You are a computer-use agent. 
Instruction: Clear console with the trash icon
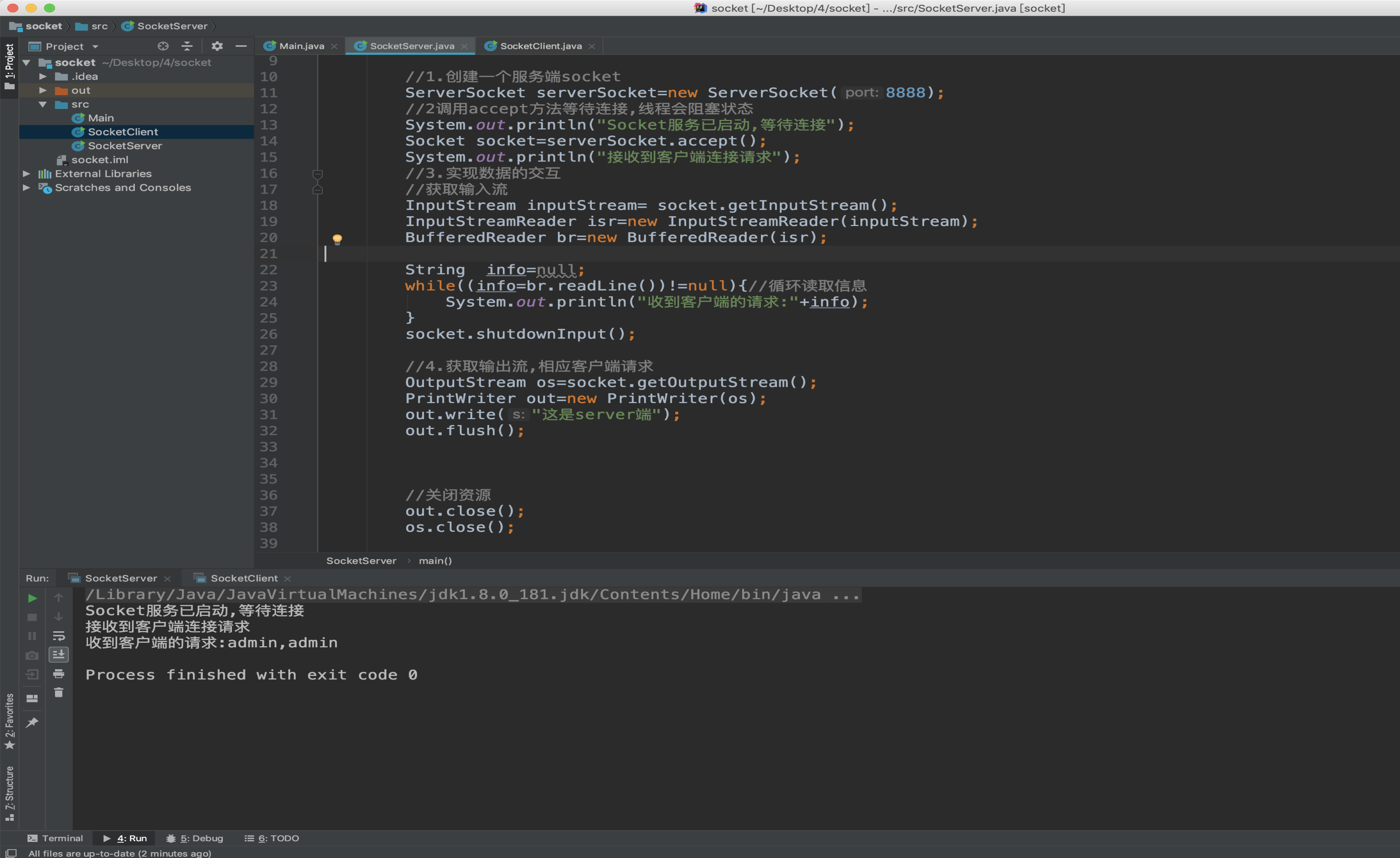pyautogui.click(x=59, y=693)
